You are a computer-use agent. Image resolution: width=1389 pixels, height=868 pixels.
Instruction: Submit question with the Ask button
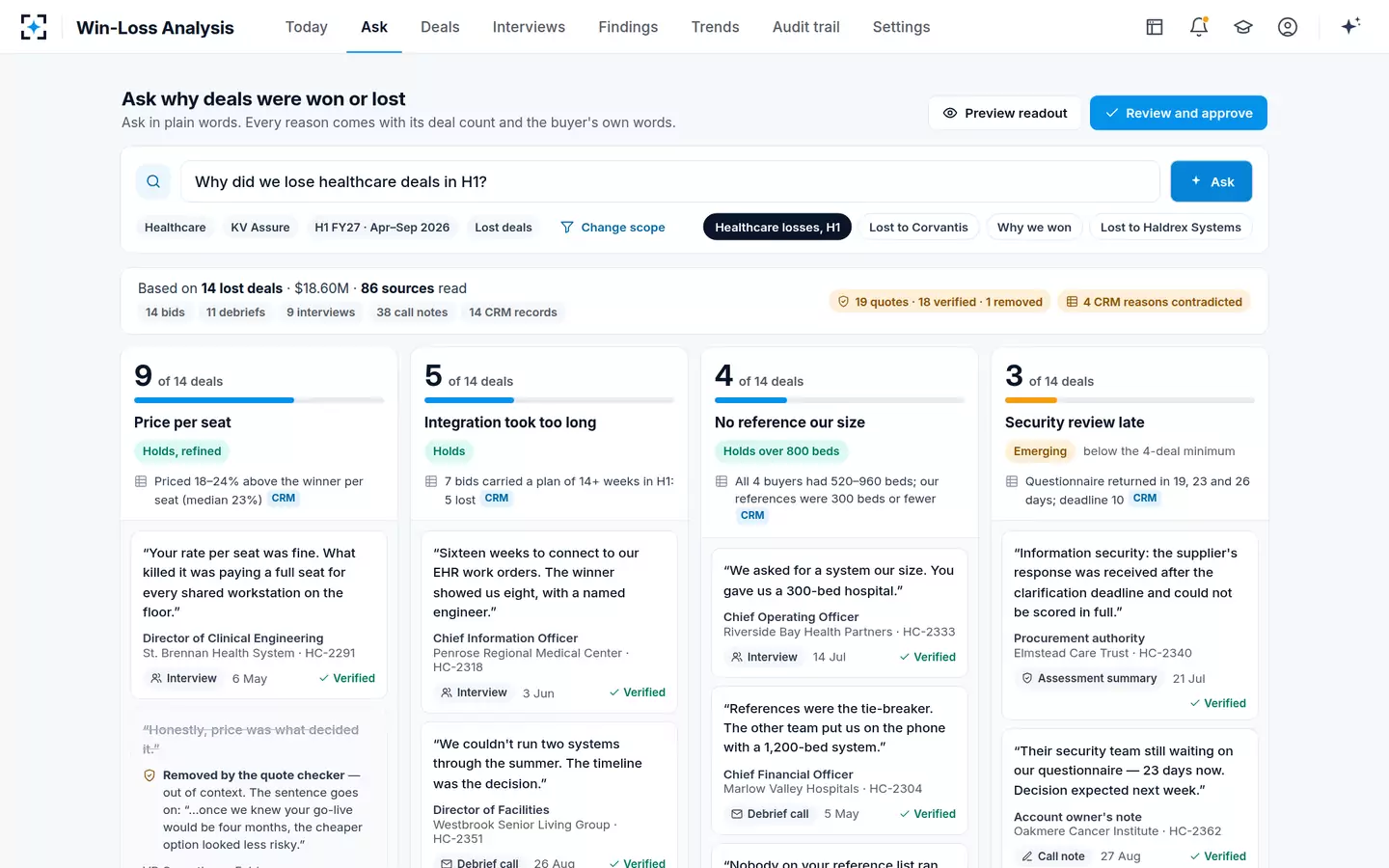tap(1212, 181)
